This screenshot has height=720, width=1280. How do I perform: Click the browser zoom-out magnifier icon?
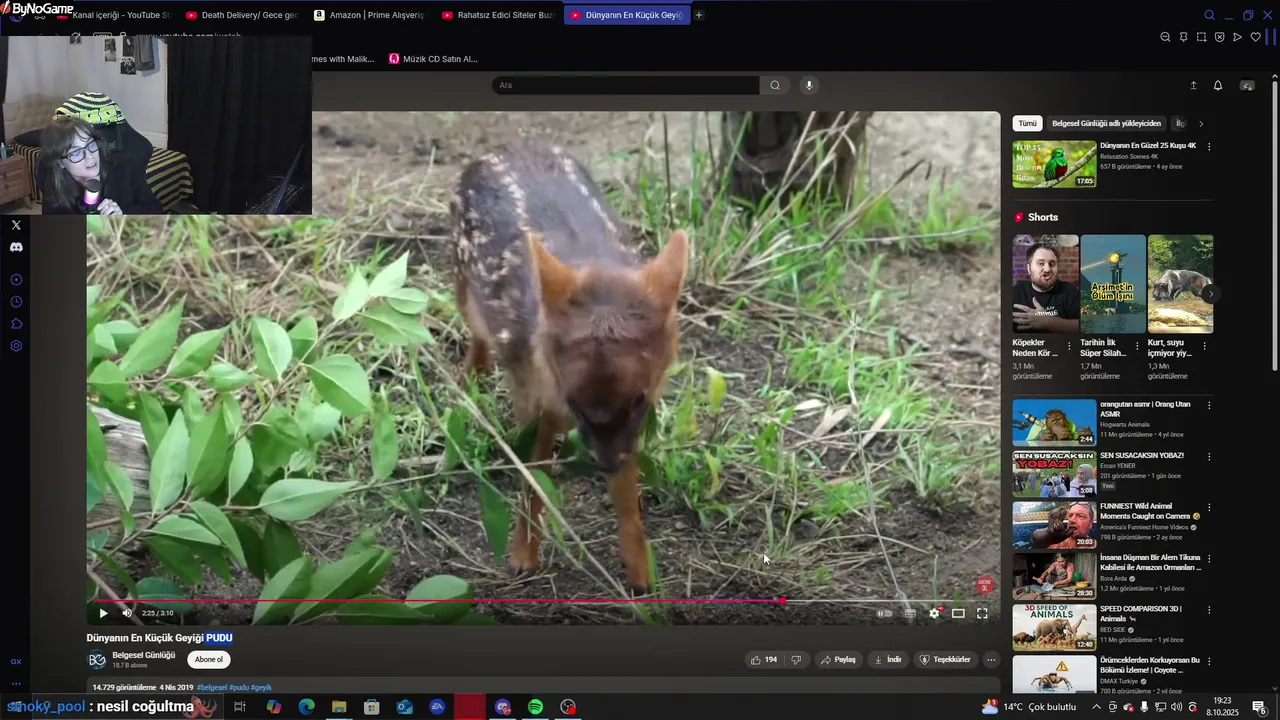point(1165,37)
